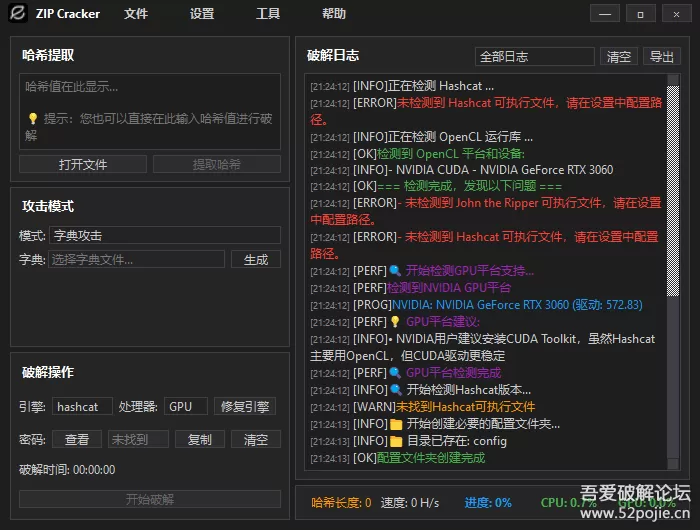Click the 打开文件 button
700x530 pixels.
point(83,164)
